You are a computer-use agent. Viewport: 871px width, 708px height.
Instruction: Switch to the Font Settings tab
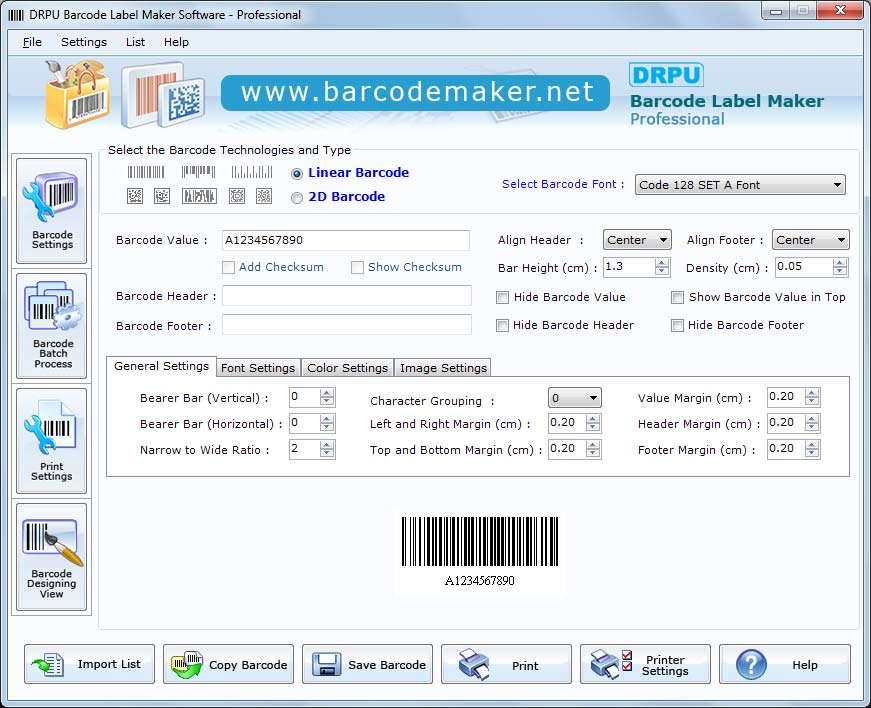[x=258, y=368]
